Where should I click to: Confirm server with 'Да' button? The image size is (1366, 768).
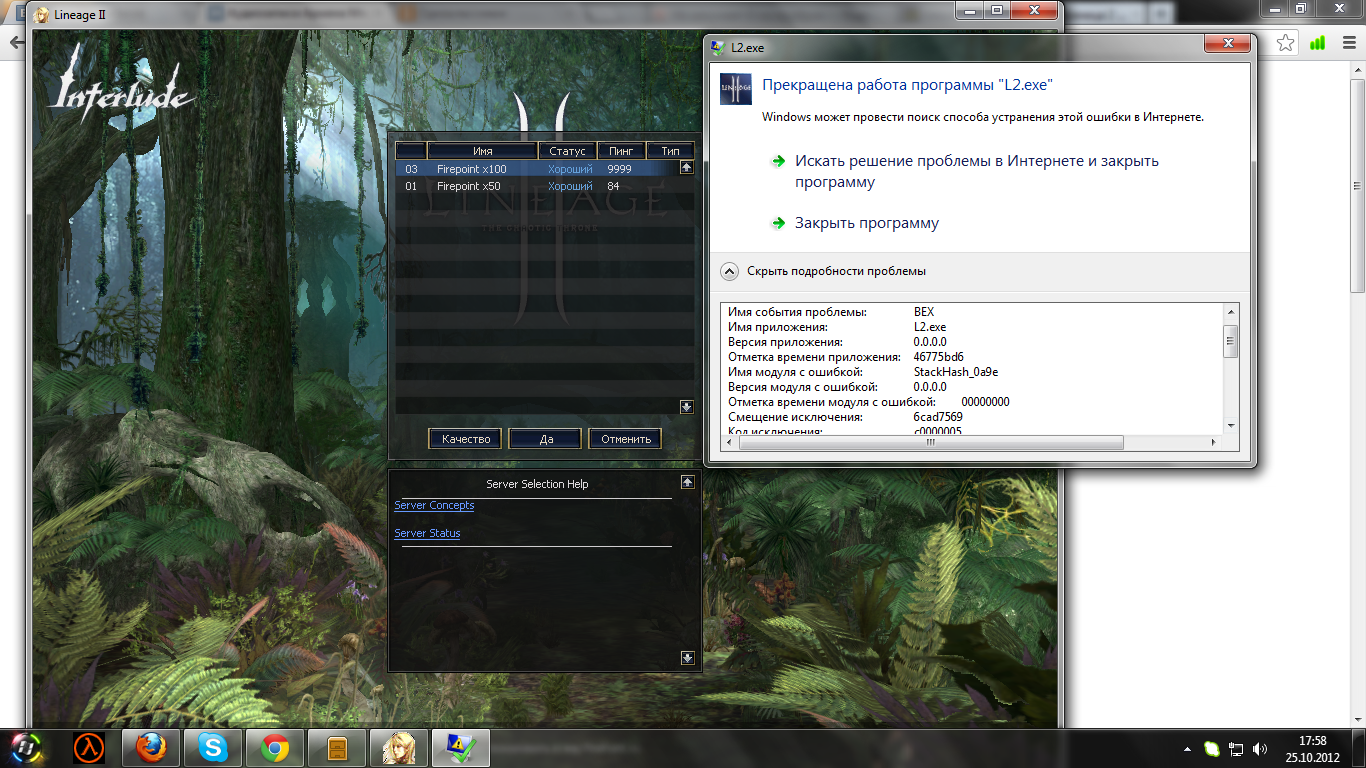[x=545, y=439]
